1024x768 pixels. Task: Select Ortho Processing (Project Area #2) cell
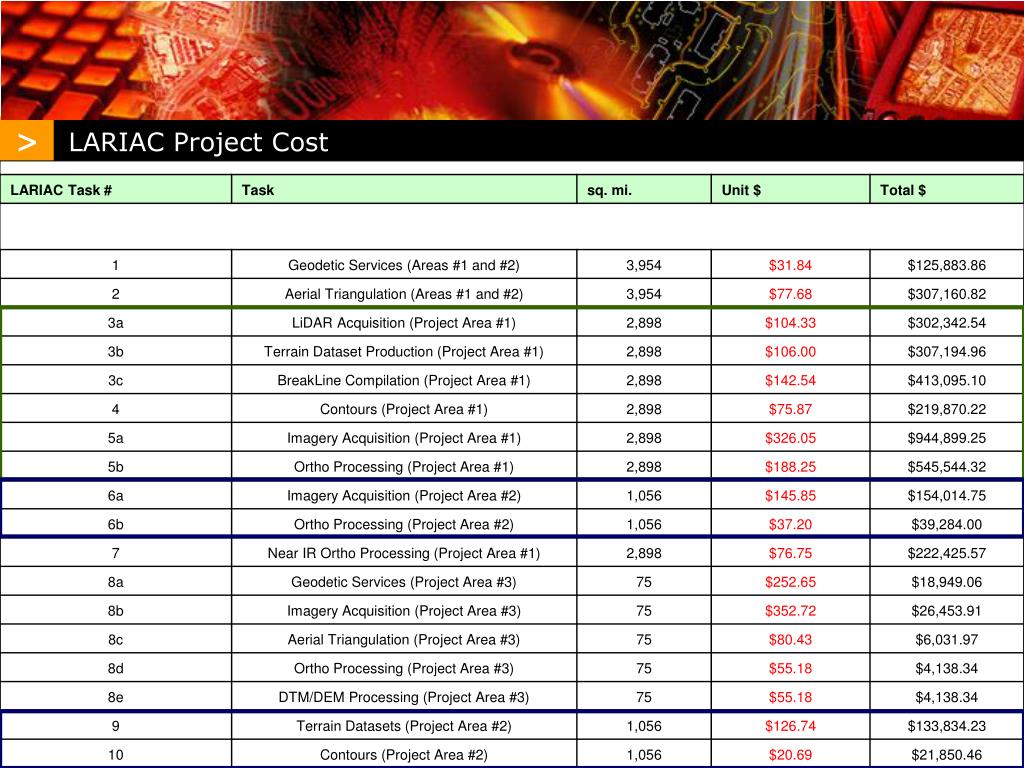(x=404, y=524)
